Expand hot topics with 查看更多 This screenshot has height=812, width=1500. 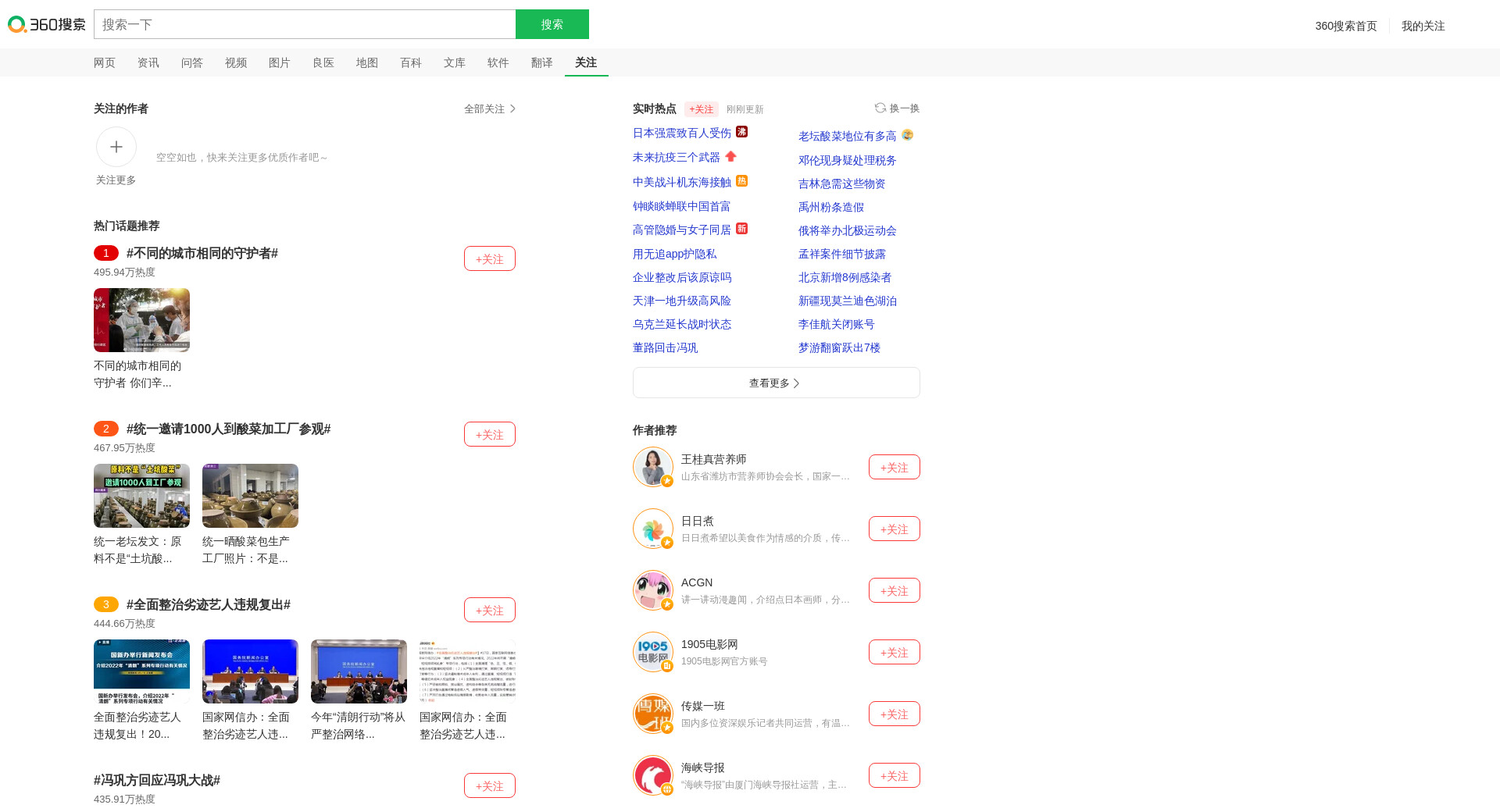(x=776, y=383)
